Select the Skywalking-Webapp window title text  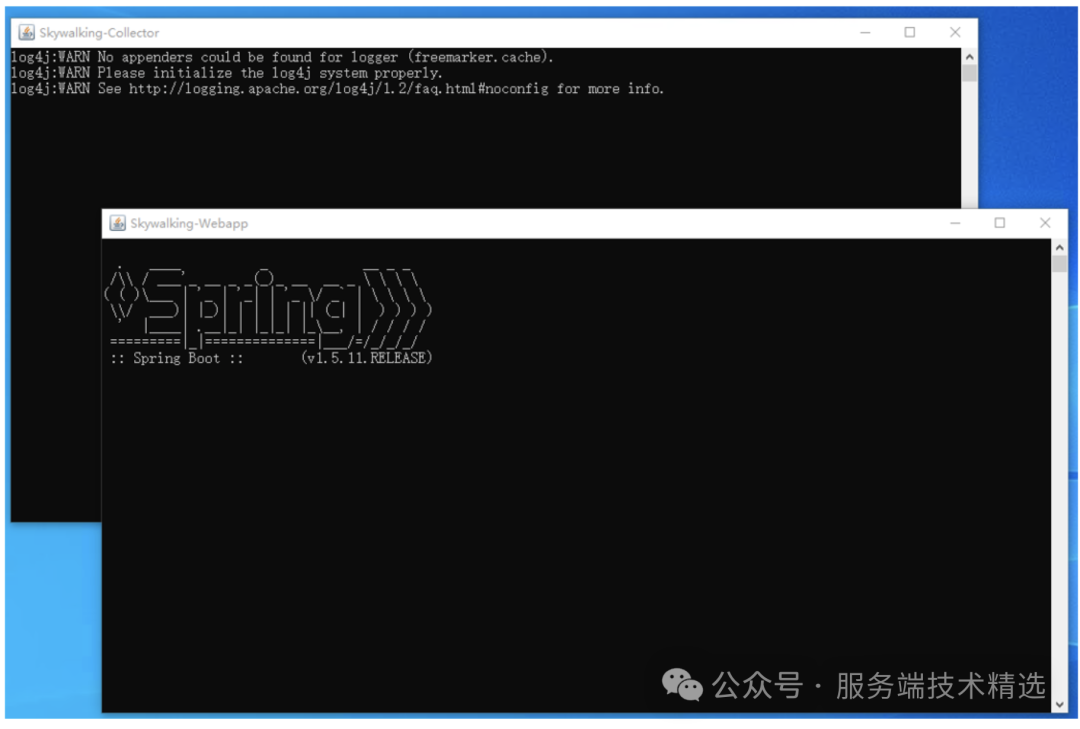pos(189,223)
